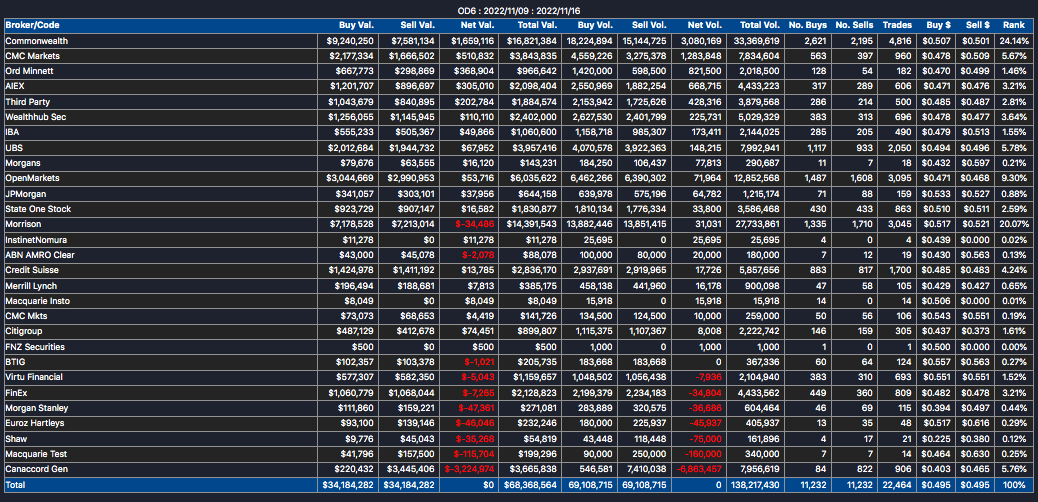This screenshot has height=502, width=1038.
Task: Select the State One Stock broker name
Action: [38, 209]
